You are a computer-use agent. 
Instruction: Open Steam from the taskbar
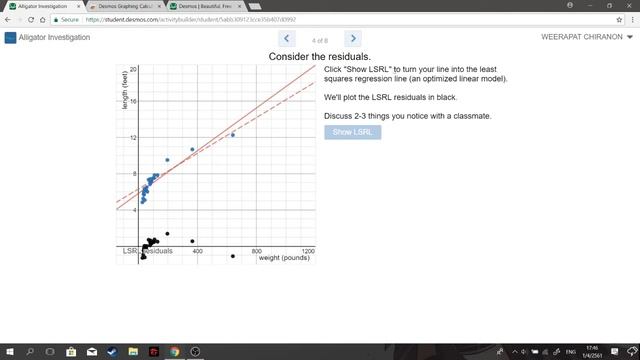coord(112,351)
